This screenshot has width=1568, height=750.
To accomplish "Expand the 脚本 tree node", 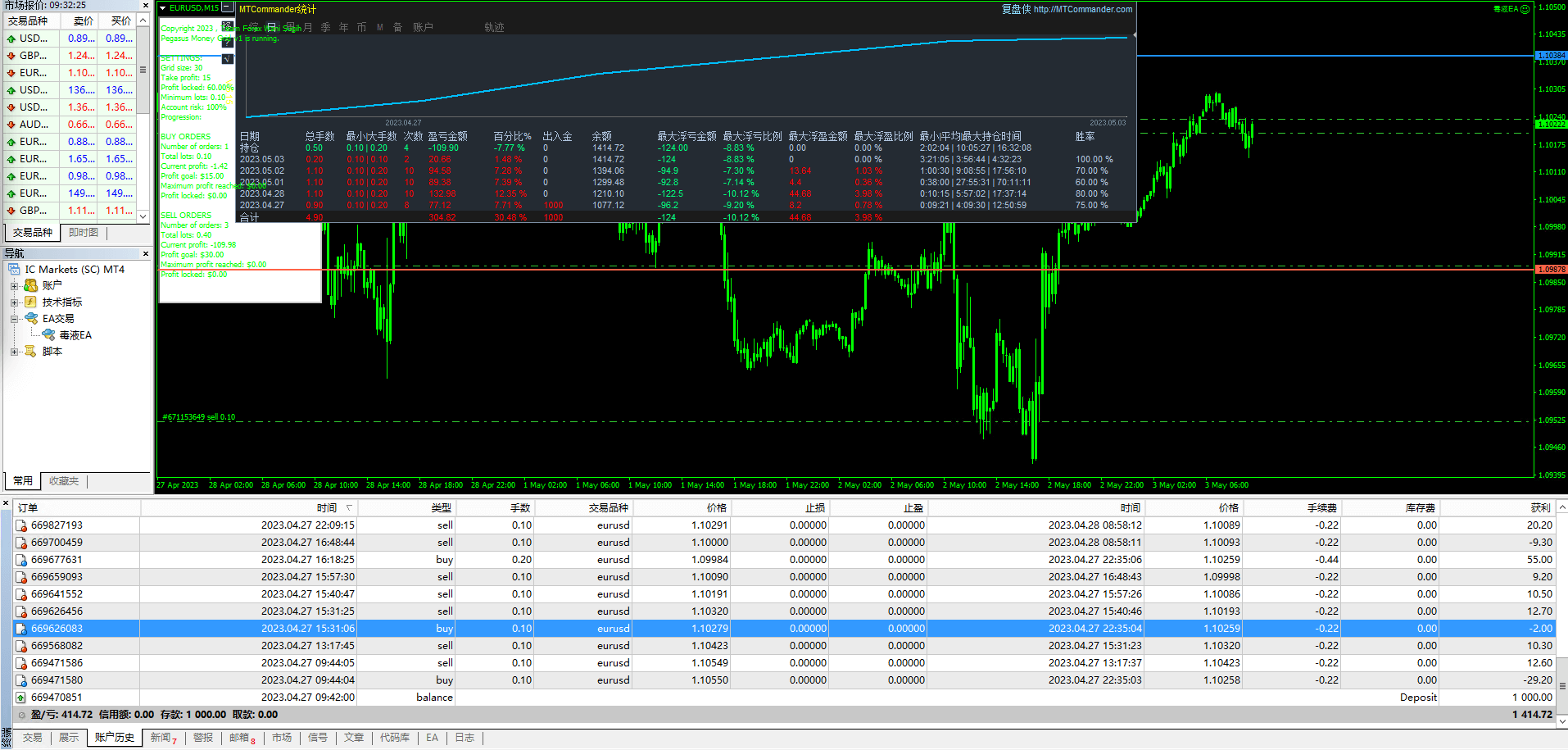I will [14, 352].
